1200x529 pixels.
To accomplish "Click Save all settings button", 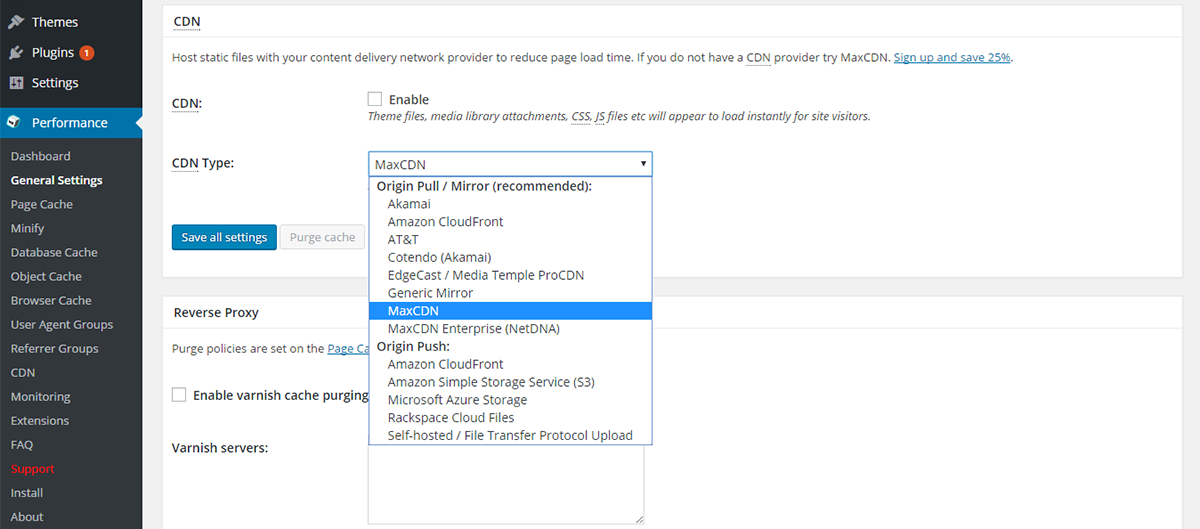I will 224,237.
